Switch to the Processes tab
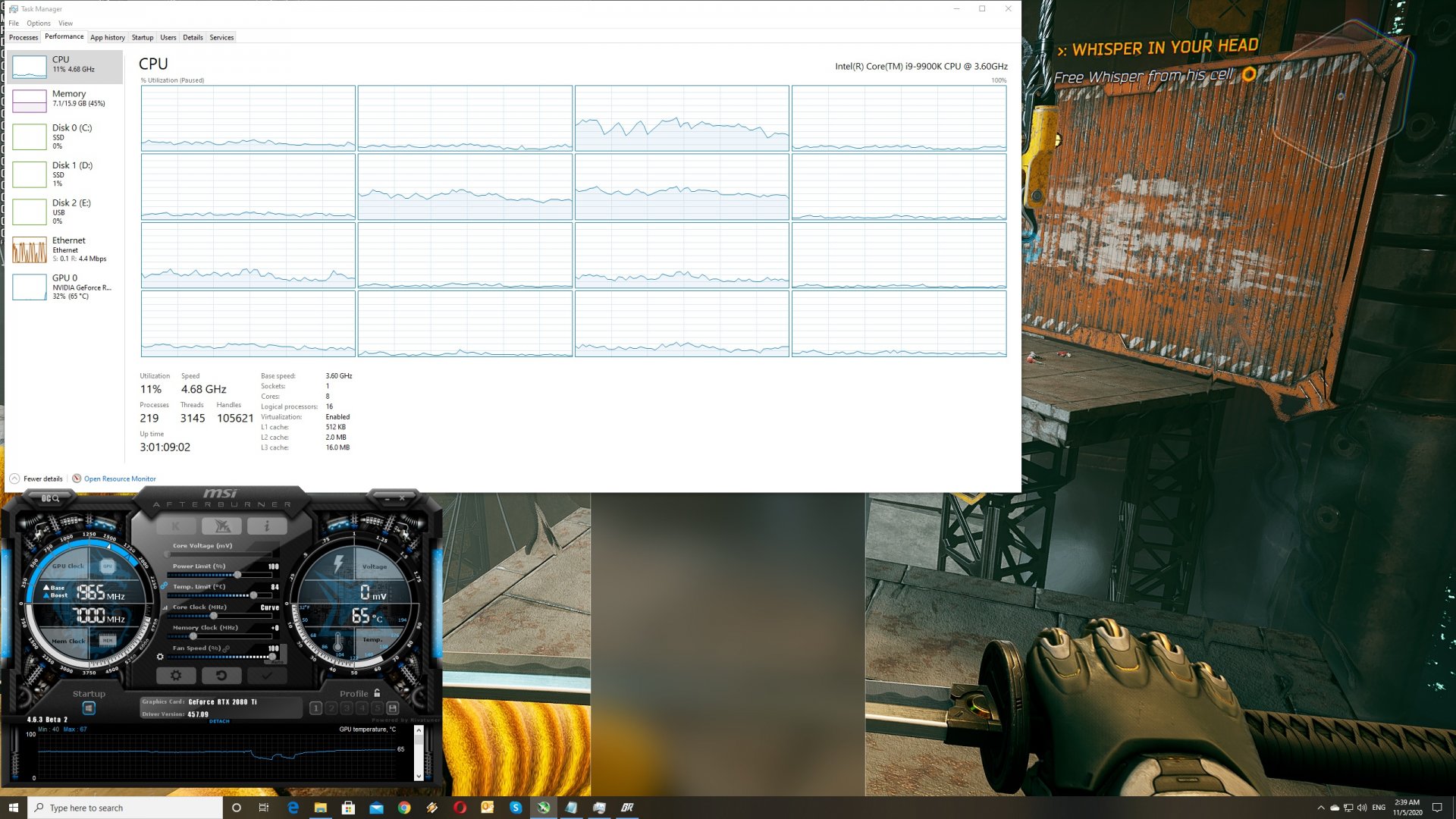This screenshot has height=819, width=1456. (24, 37)
